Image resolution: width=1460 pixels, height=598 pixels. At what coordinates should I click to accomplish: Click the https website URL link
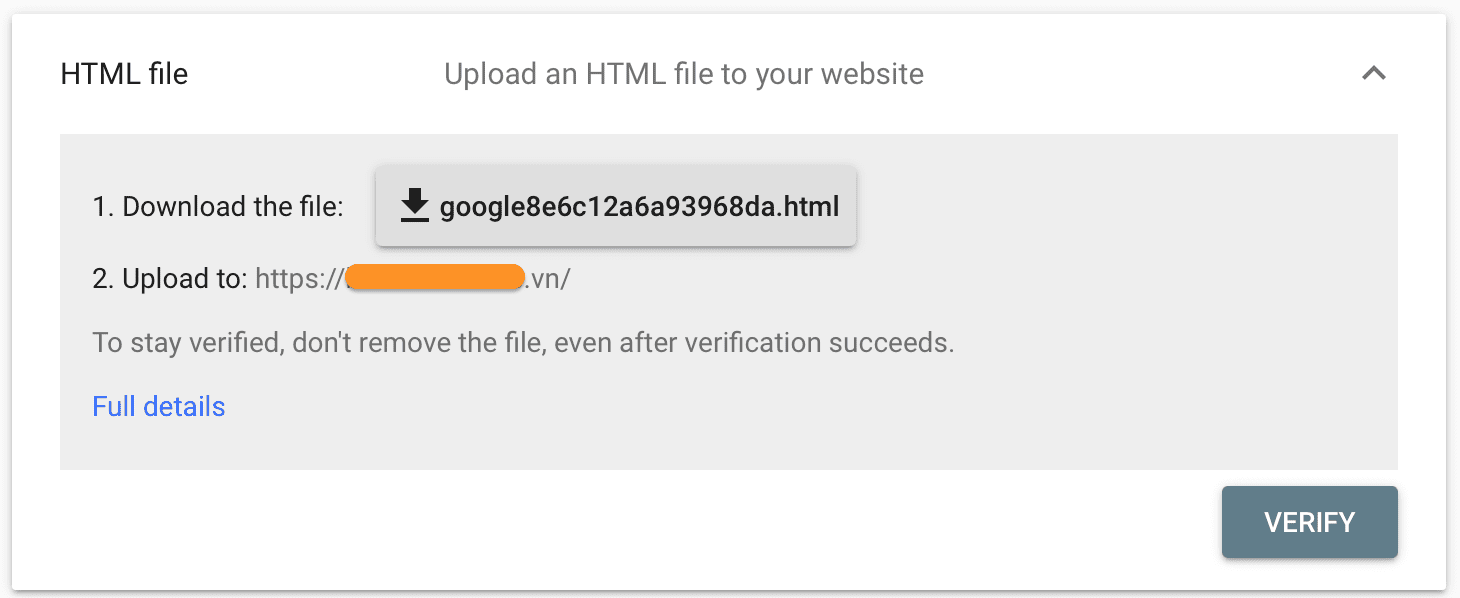(413, 278)
